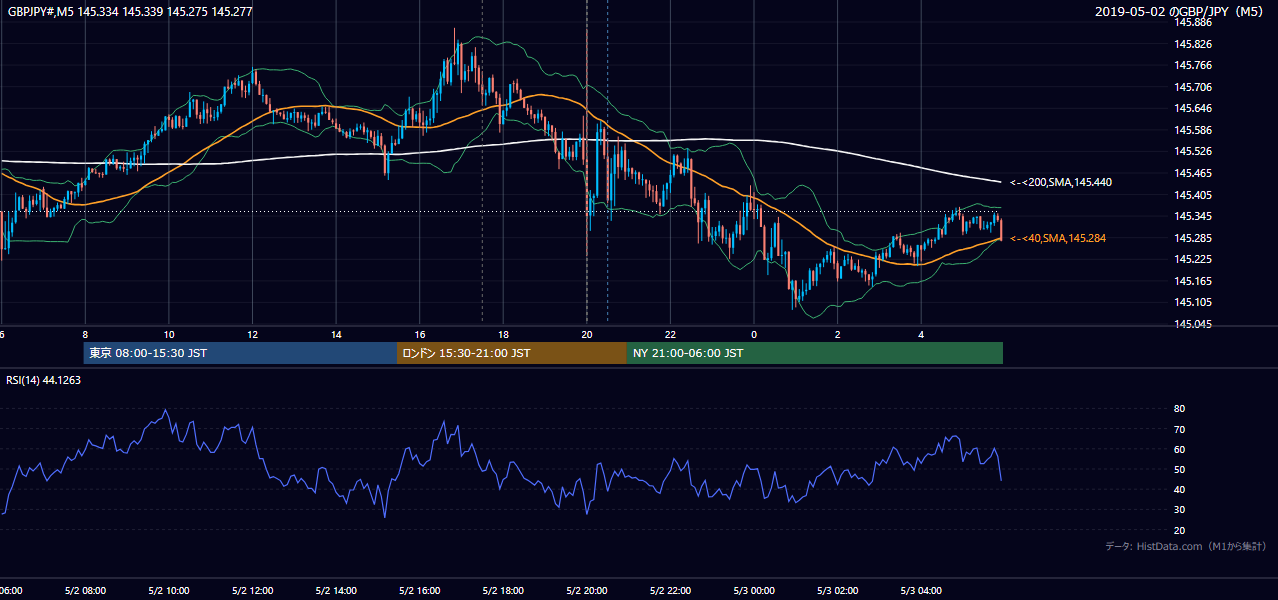1278x600 pixels.
Task: Click the 145.165 price axis label
Action: (x=1192, y=281)
